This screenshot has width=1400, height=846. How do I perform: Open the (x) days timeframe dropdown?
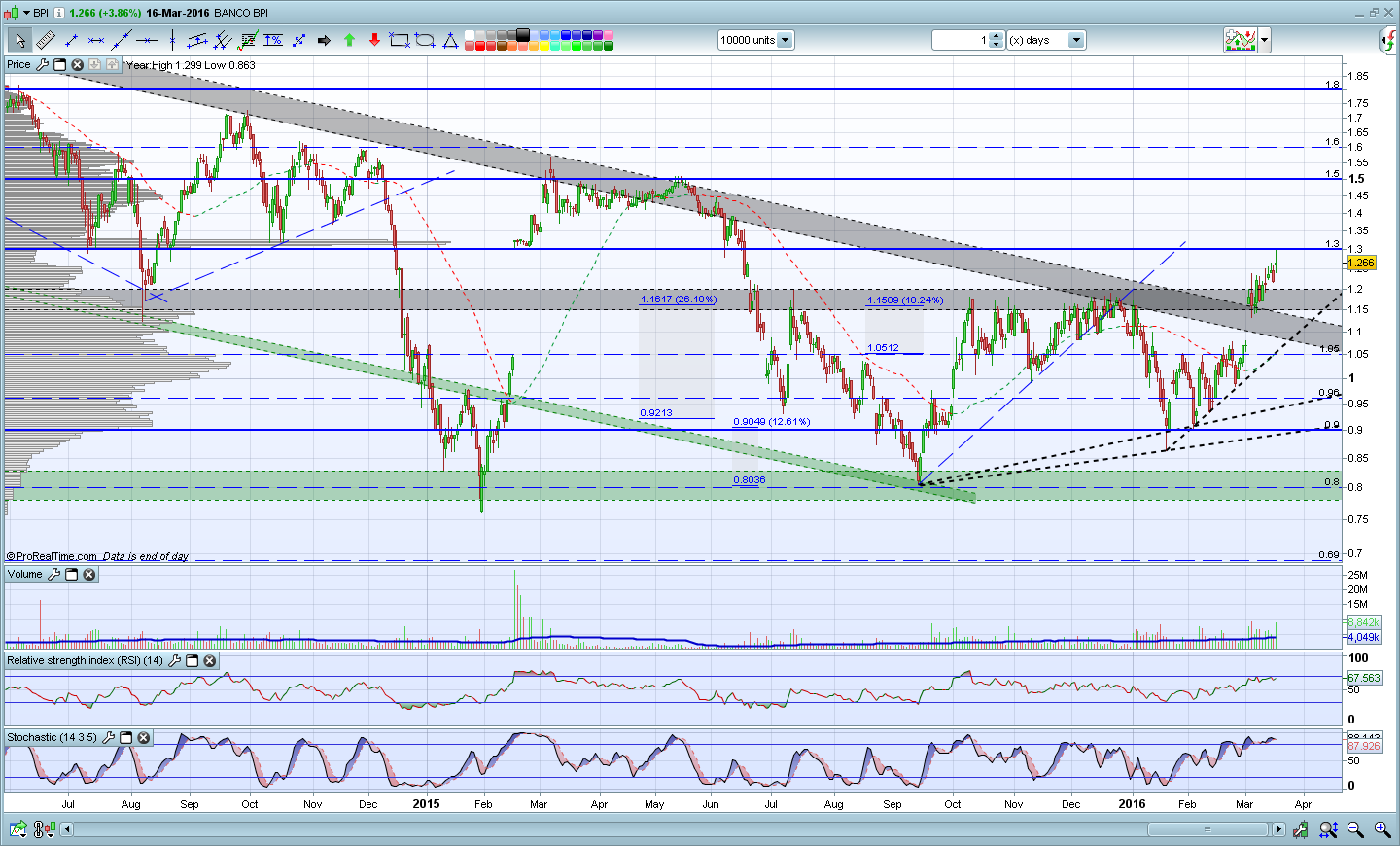pos(1076,40)
